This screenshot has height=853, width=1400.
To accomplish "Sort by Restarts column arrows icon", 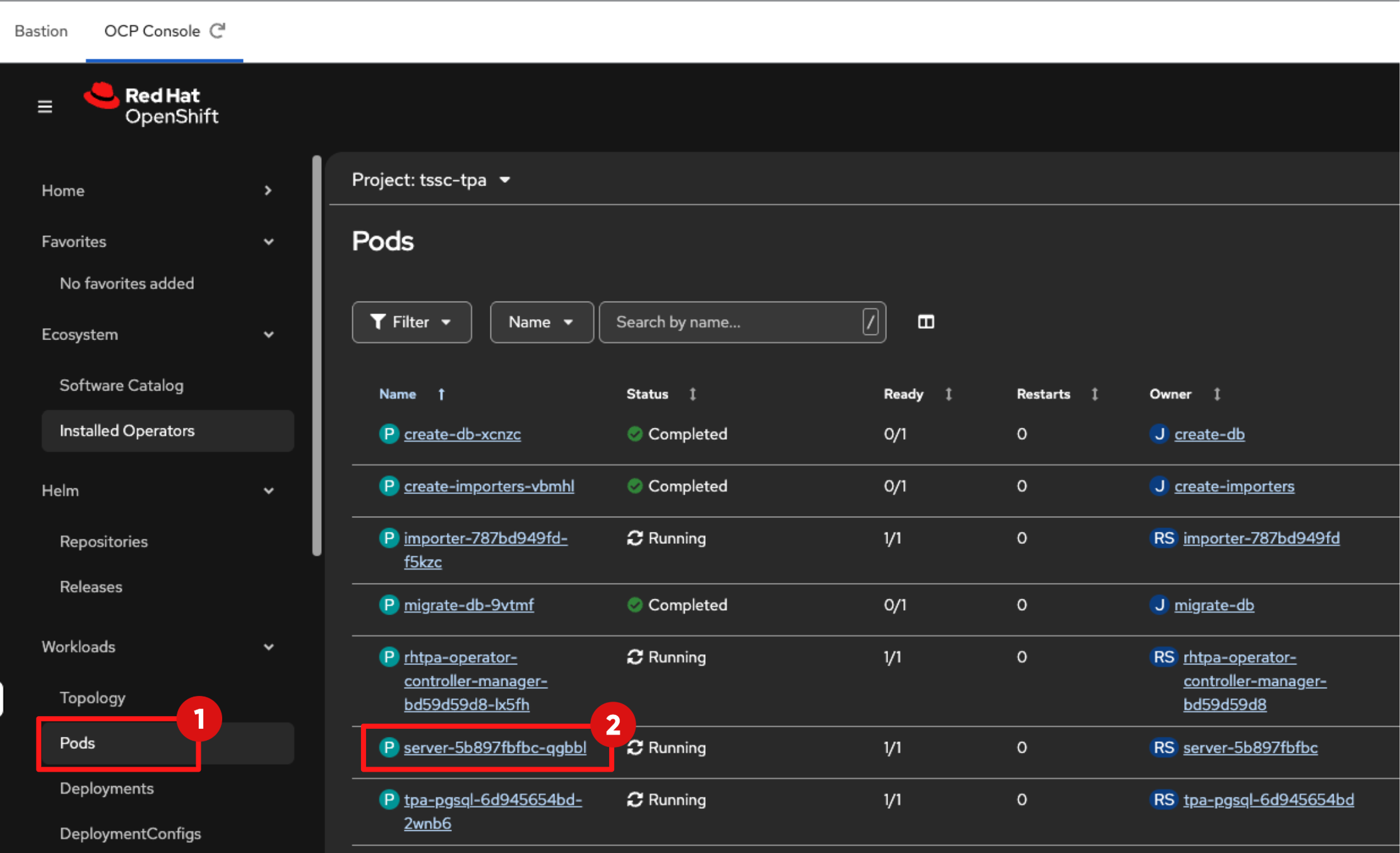I will (x=1094, y=394).
